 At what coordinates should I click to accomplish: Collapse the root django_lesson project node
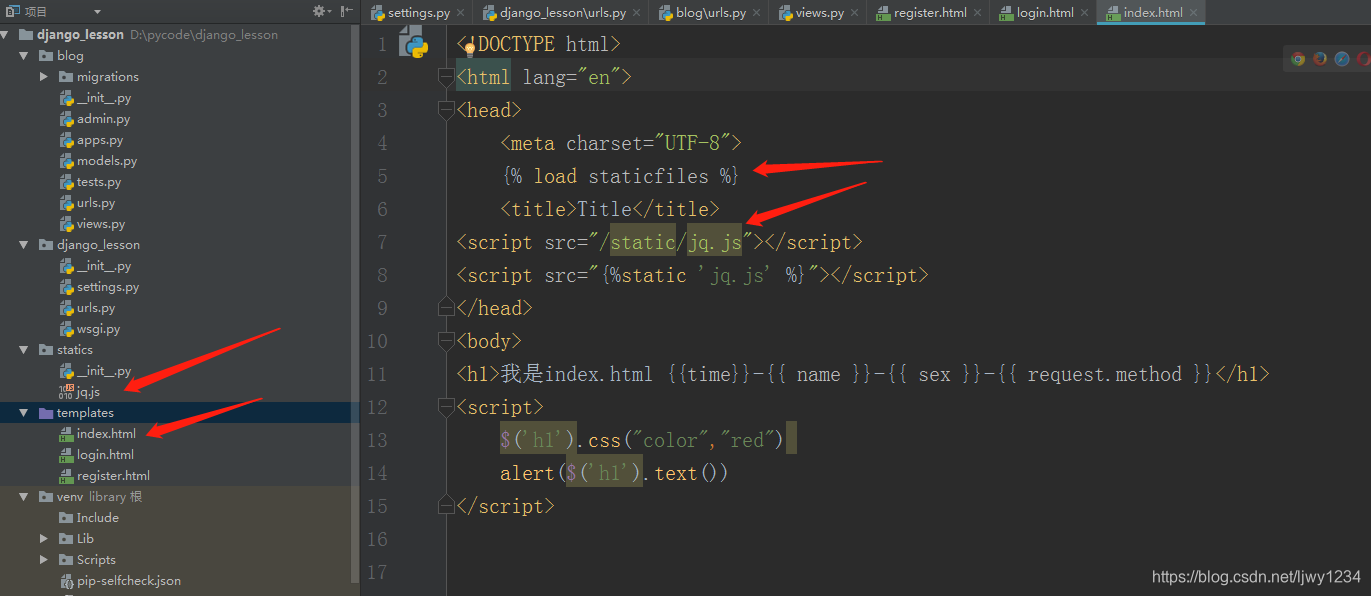(6, 34)
